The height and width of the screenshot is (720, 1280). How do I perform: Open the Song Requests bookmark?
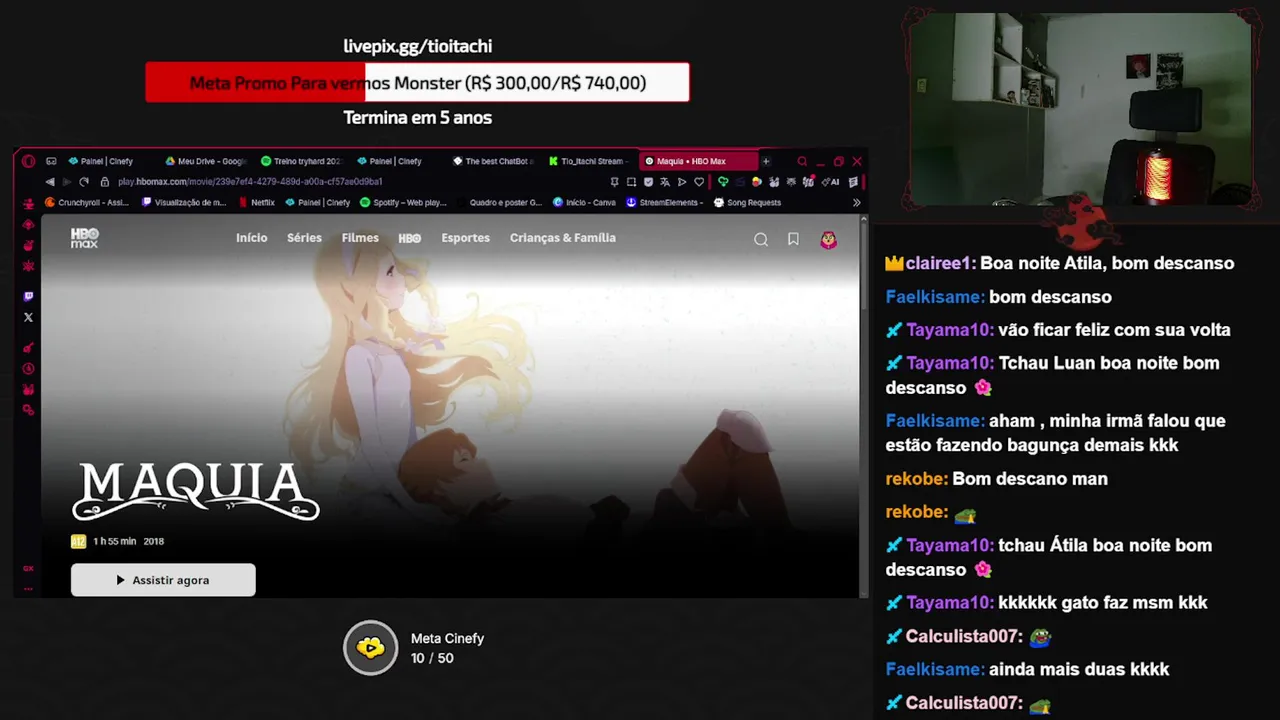[746, 202]
